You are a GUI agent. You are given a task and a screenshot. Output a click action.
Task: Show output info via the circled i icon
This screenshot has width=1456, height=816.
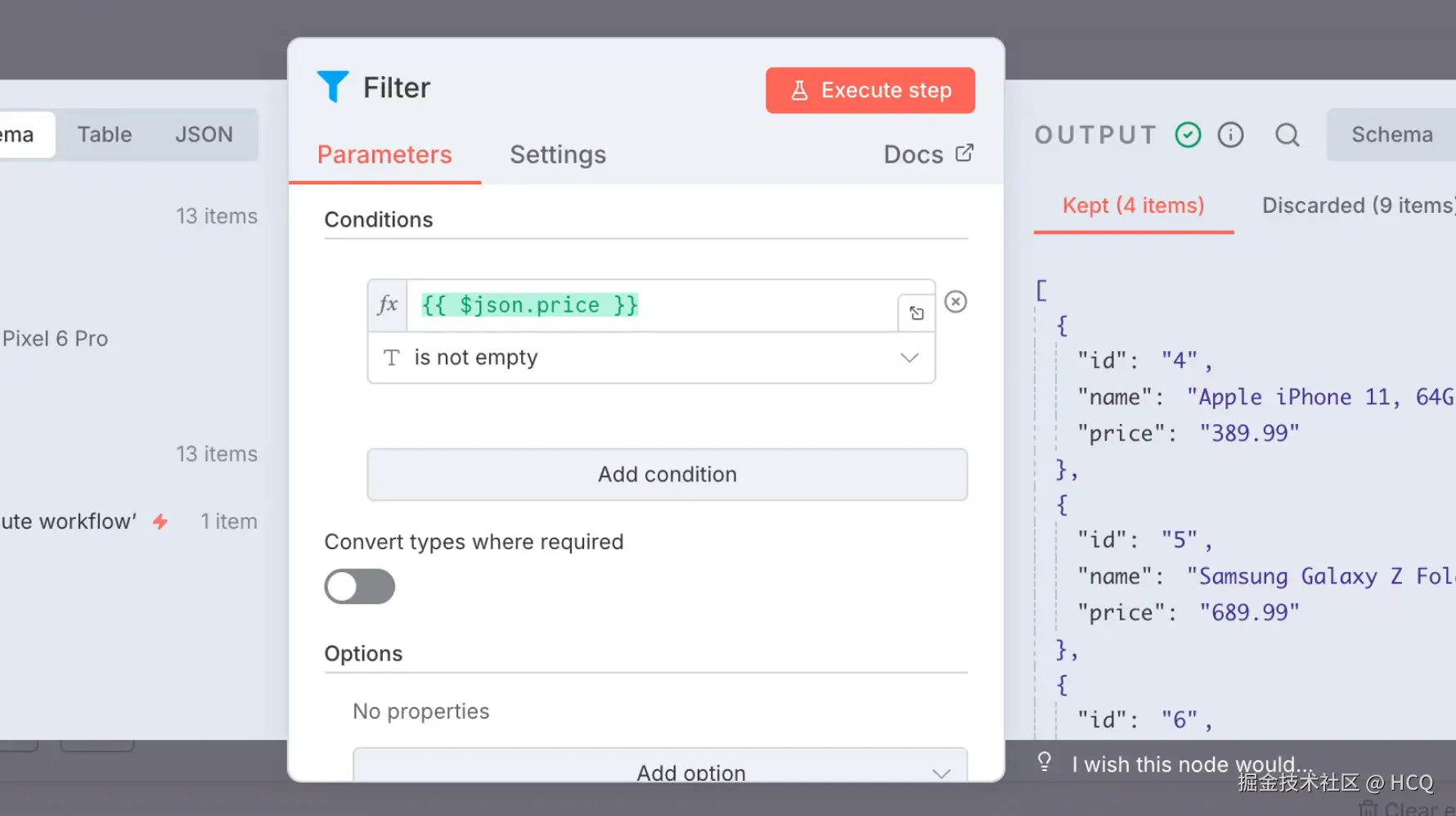[1230, 135]
